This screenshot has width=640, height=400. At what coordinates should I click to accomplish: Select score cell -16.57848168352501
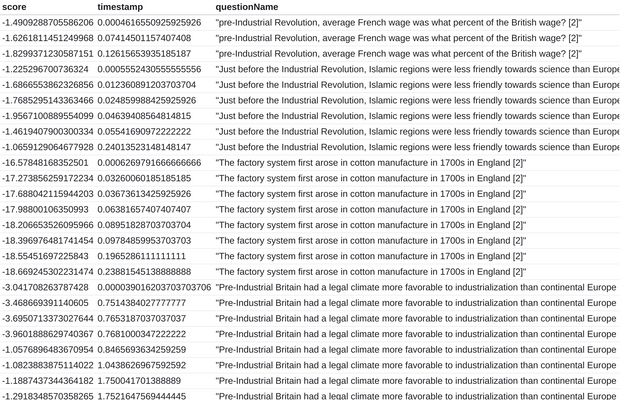tap(45, 163)
